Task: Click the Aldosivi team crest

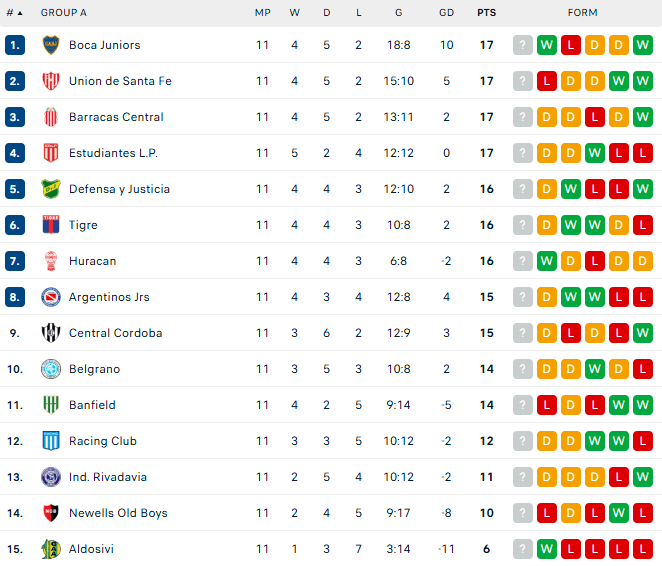Action: click(51, 549)
